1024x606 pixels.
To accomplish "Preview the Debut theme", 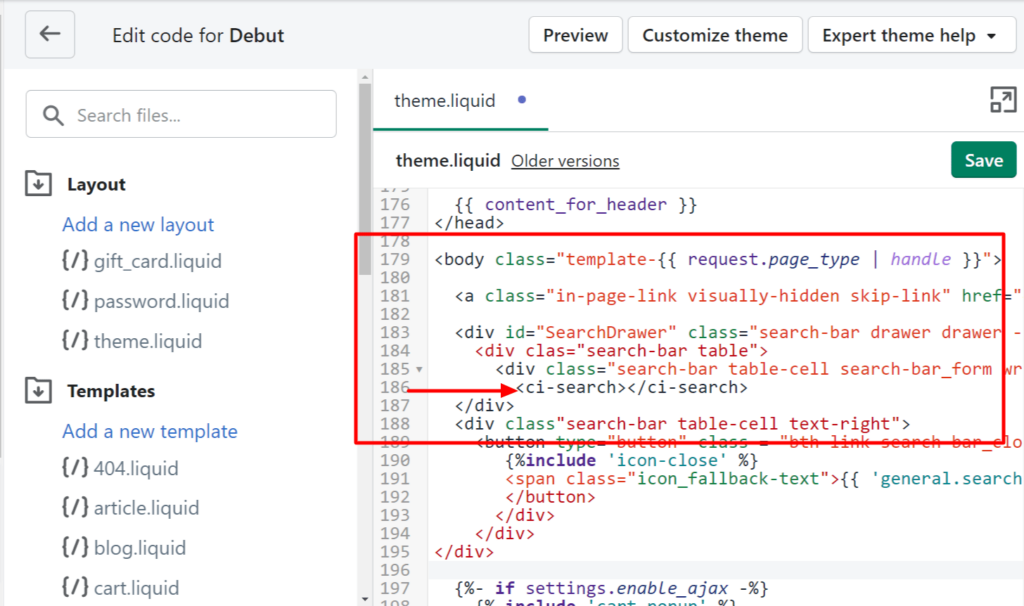I will click(x=575, y=35).
